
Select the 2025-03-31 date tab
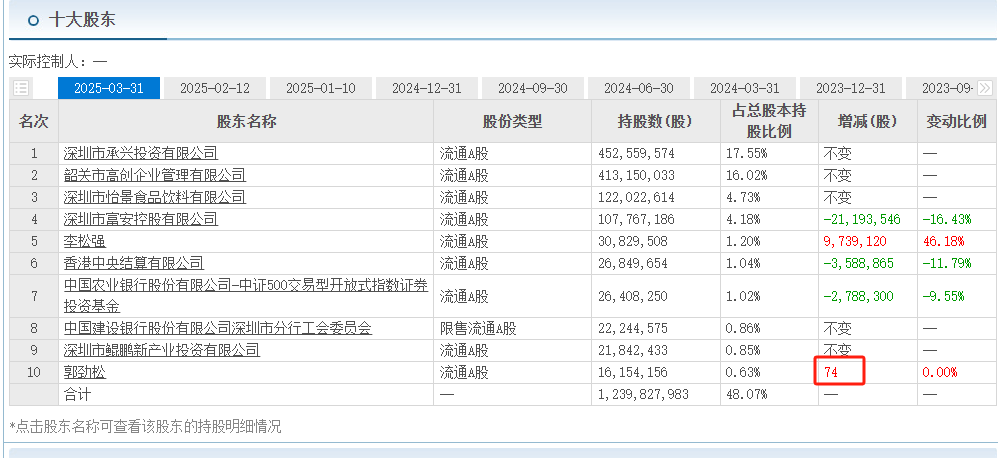click(109, 88)
